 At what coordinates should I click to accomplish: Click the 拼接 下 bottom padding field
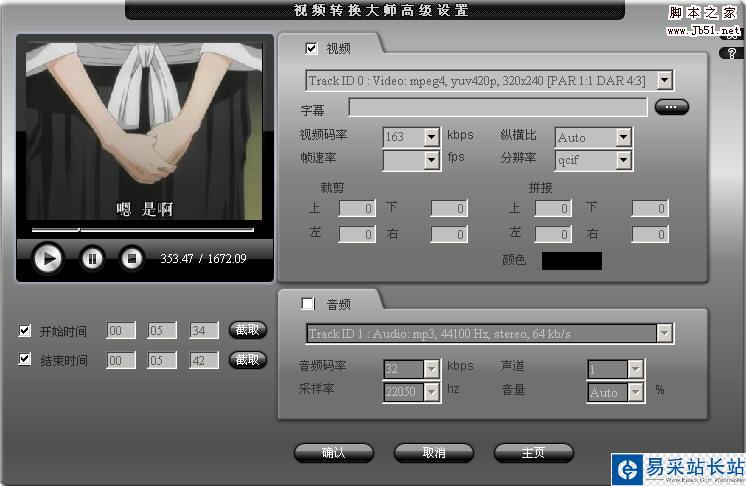(x=650, y=208)
